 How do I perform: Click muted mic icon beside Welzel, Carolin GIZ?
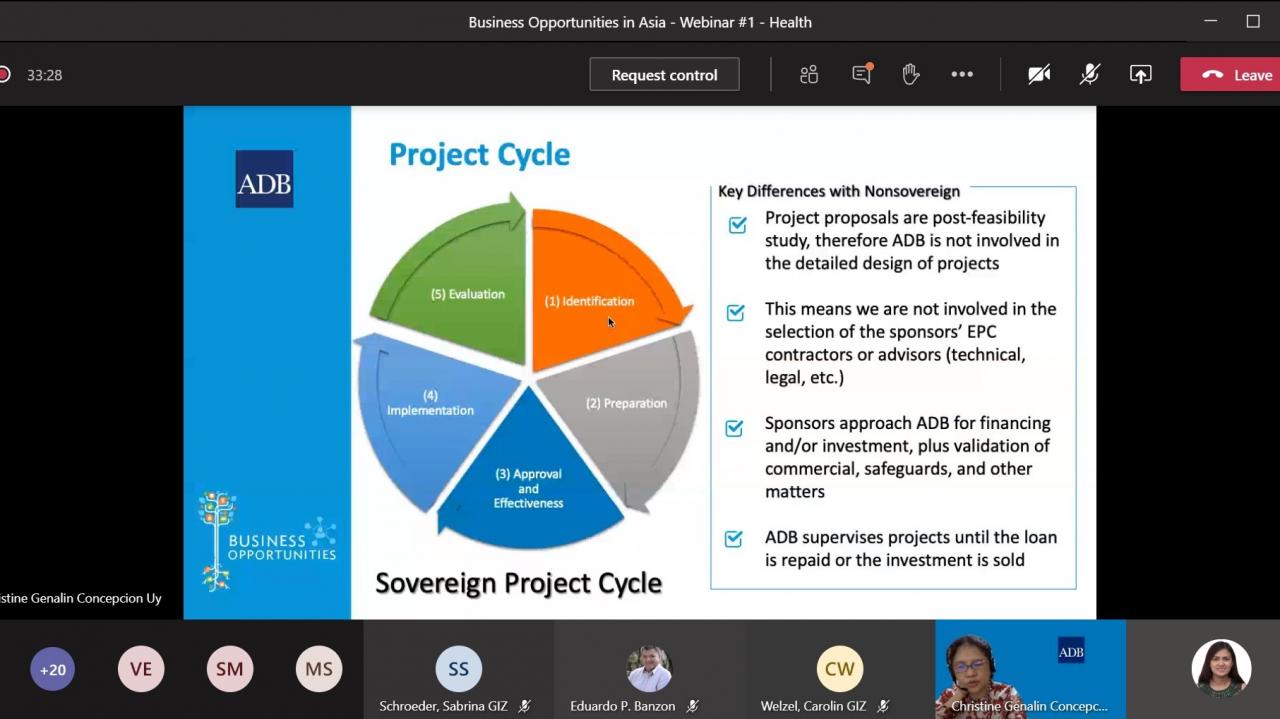(x=883, y=706)
